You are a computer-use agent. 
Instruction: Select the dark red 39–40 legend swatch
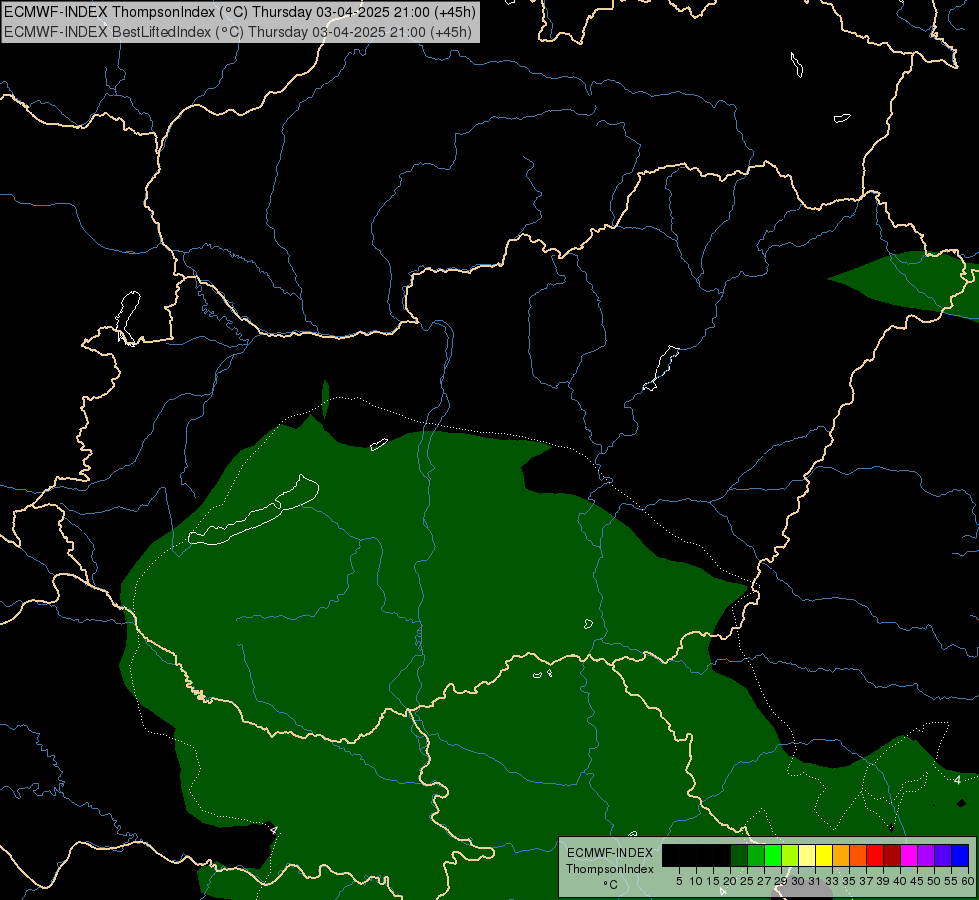(892, 855)
